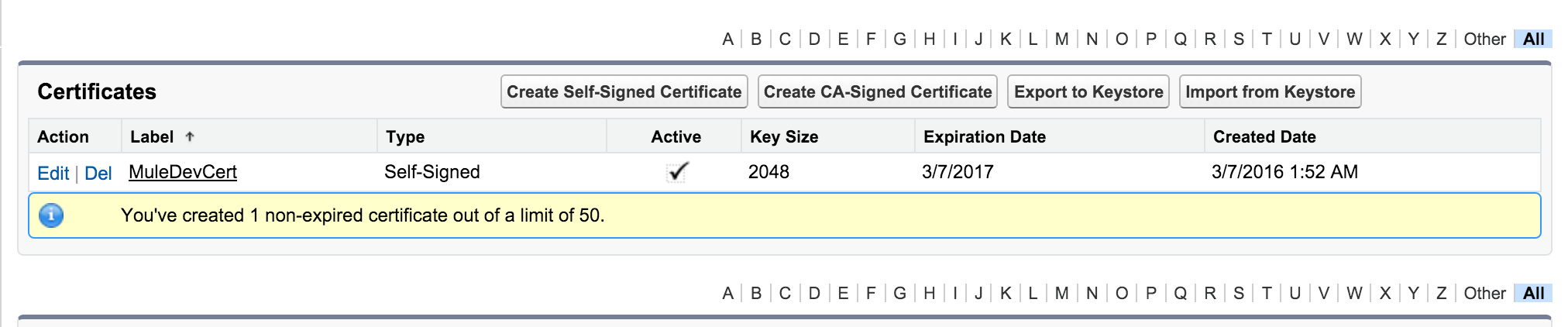
Task: Edit the MuleDevCert certificate
Action: [53, 173]
